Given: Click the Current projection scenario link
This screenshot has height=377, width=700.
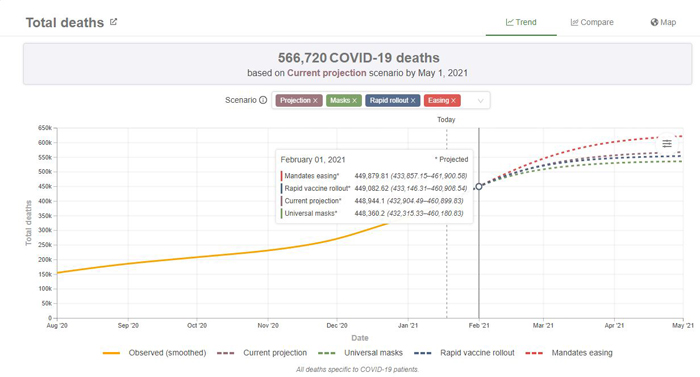Looking at the screenshot, I should point(326,73).
